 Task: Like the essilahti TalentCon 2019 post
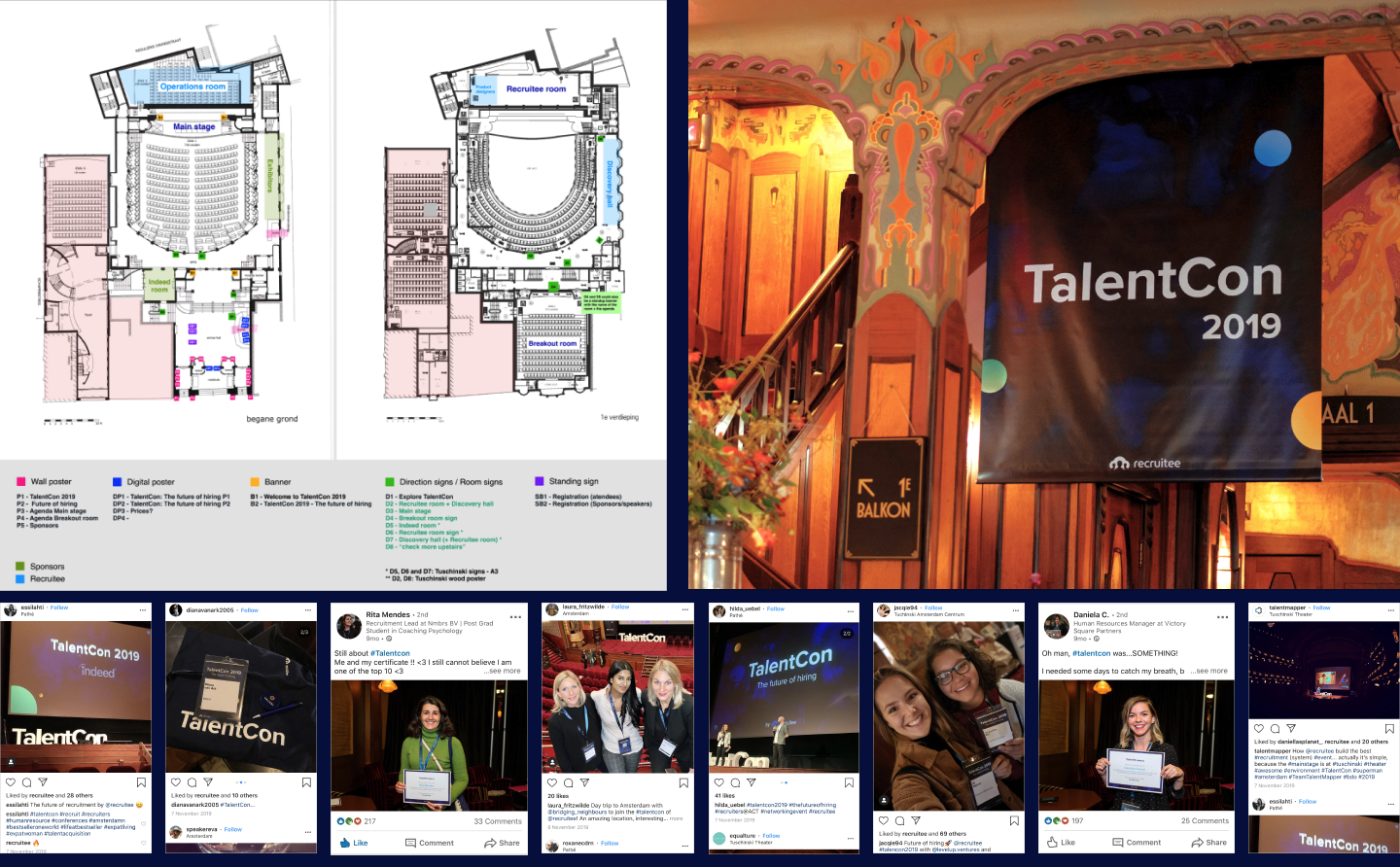coord(11,782)
